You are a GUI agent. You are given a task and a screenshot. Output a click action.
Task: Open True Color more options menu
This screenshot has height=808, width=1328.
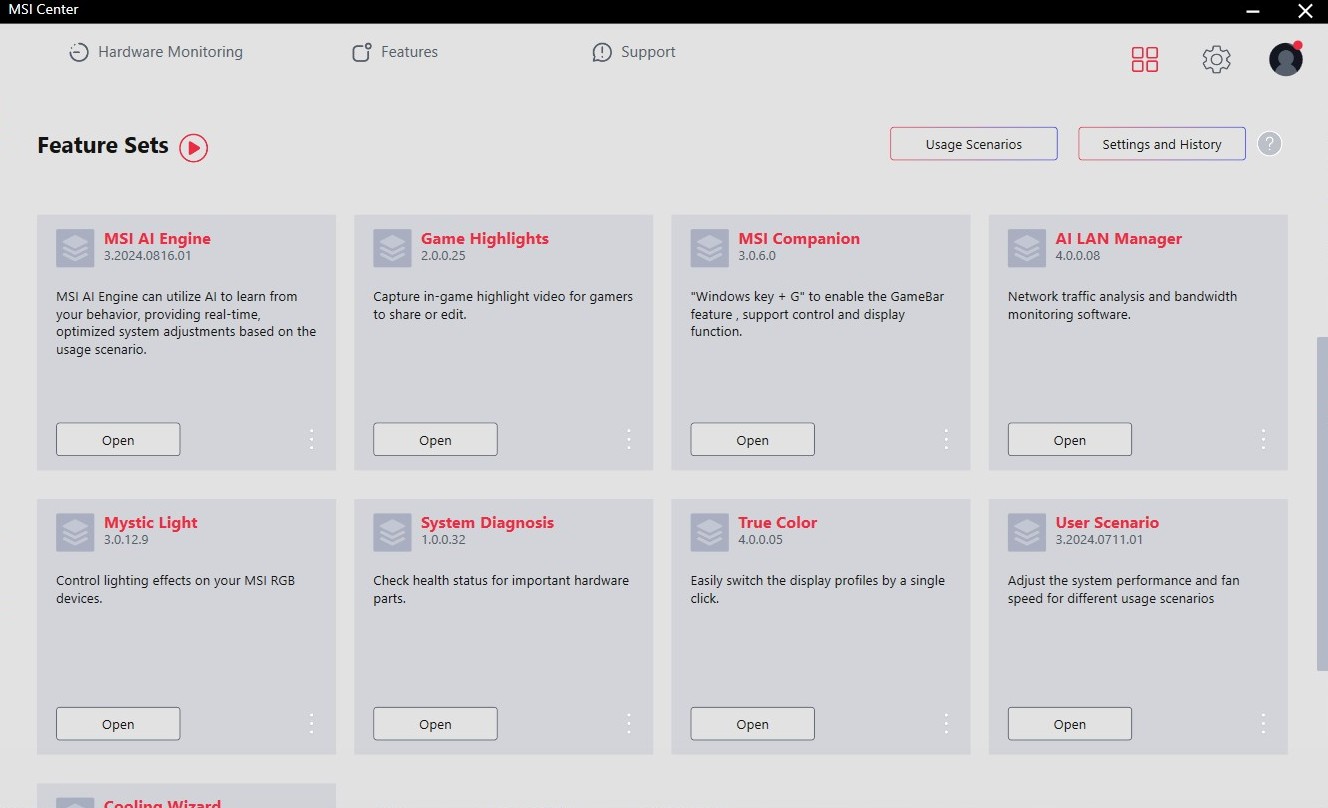(946, 723)
